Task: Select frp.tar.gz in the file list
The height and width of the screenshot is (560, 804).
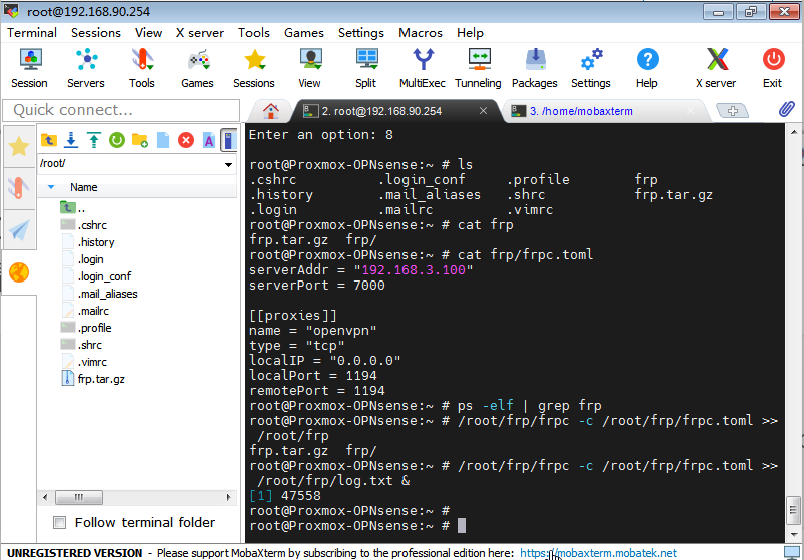Action: tap(100, 379)
